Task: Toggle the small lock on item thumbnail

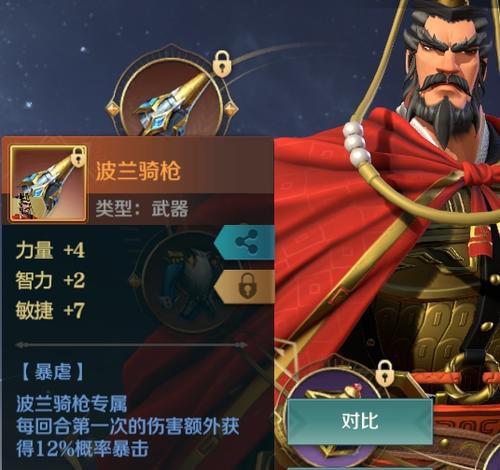Action: (78, 157)
